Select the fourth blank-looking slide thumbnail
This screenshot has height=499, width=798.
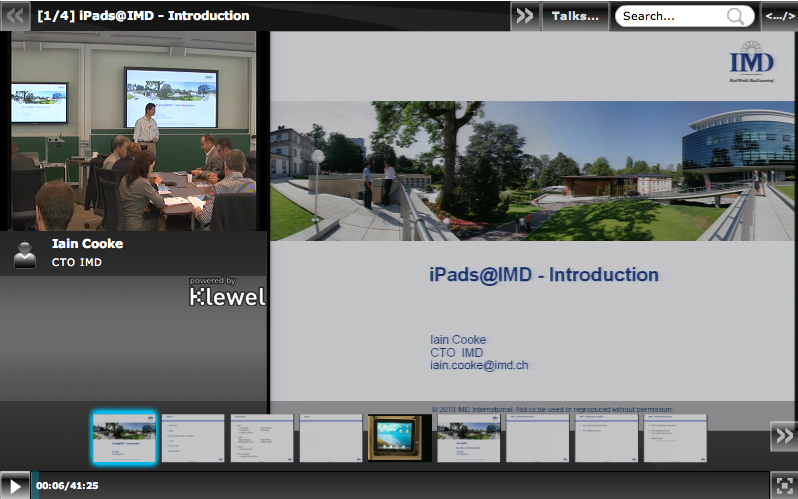(x=331, y=438)
